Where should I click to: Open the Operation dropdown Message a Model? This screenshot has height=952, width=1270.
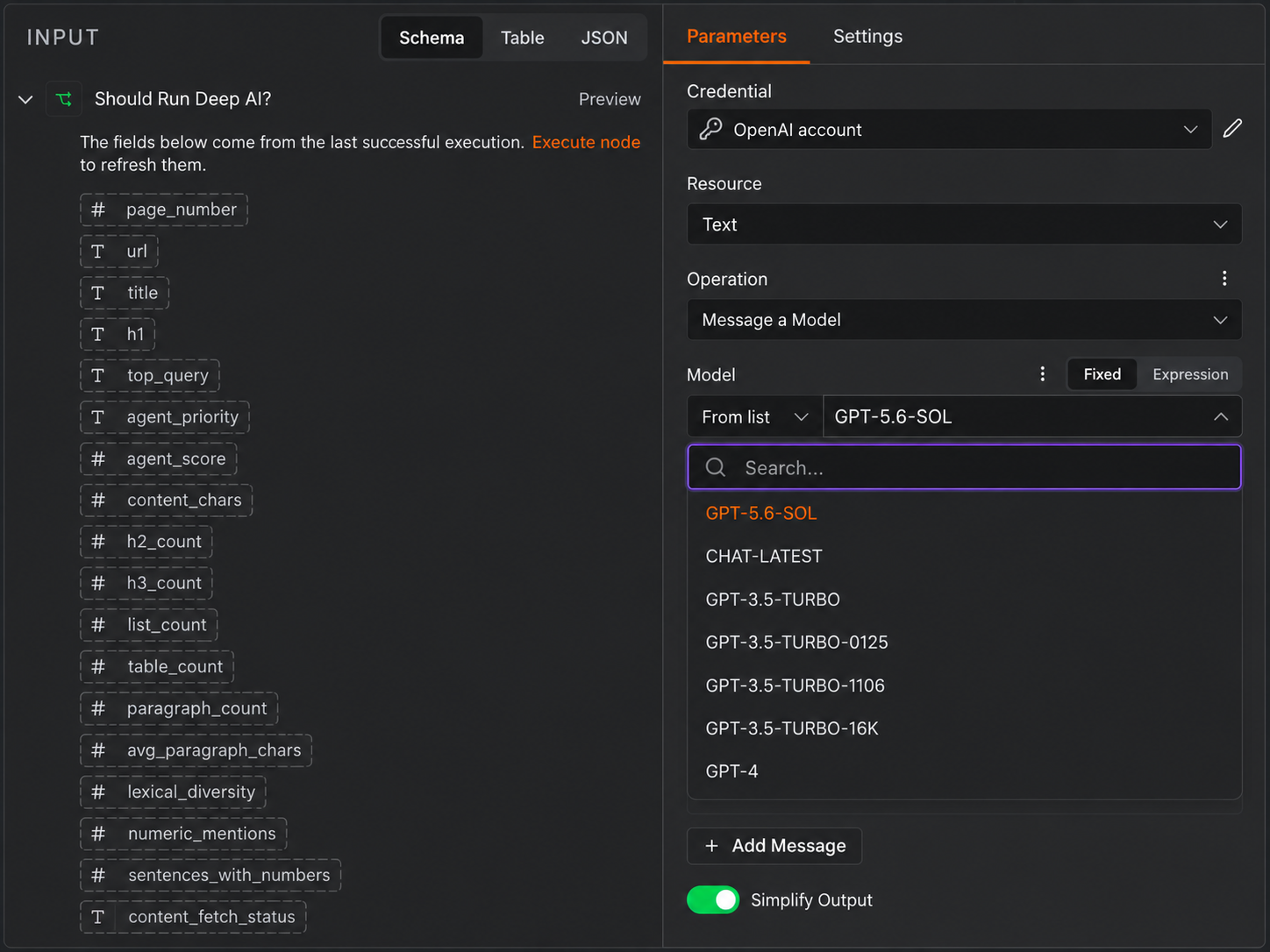(964, 320)
